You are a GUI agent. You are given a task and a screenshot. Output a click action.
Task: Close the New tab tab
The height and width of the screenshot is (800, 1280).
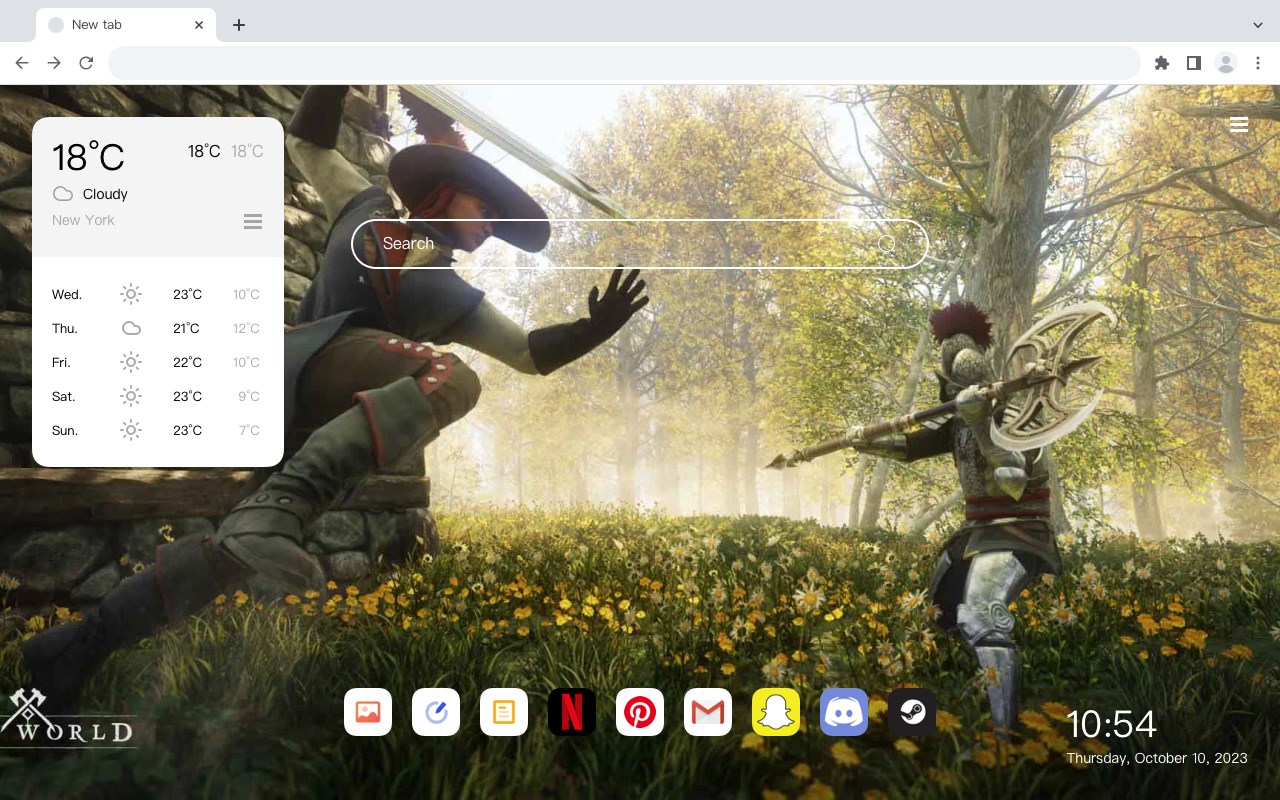199,25
